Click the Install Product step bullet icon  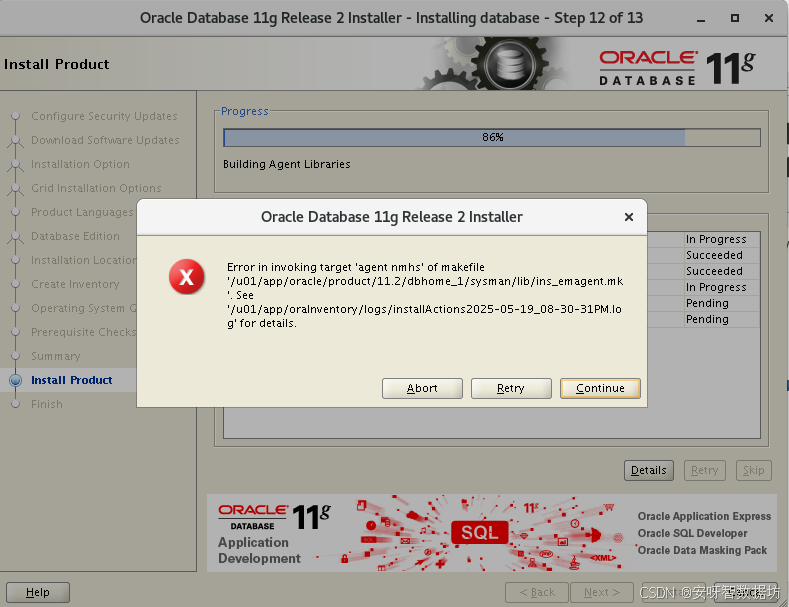pos(16,381)
